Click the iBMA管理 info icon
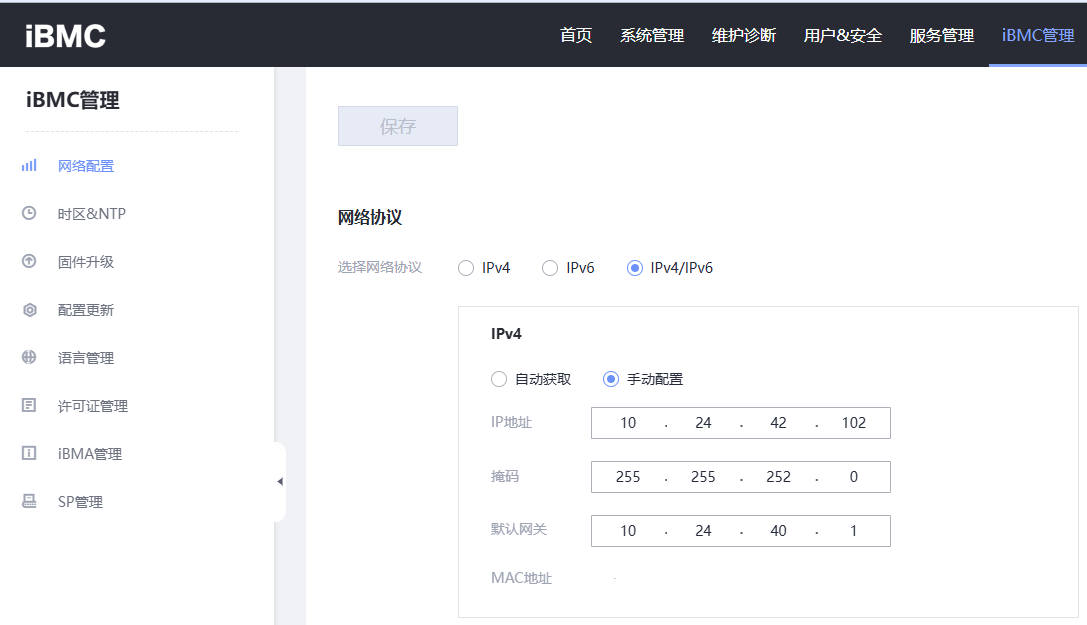The height and width of the screenshot is (625, 1087). coord(29,453)
